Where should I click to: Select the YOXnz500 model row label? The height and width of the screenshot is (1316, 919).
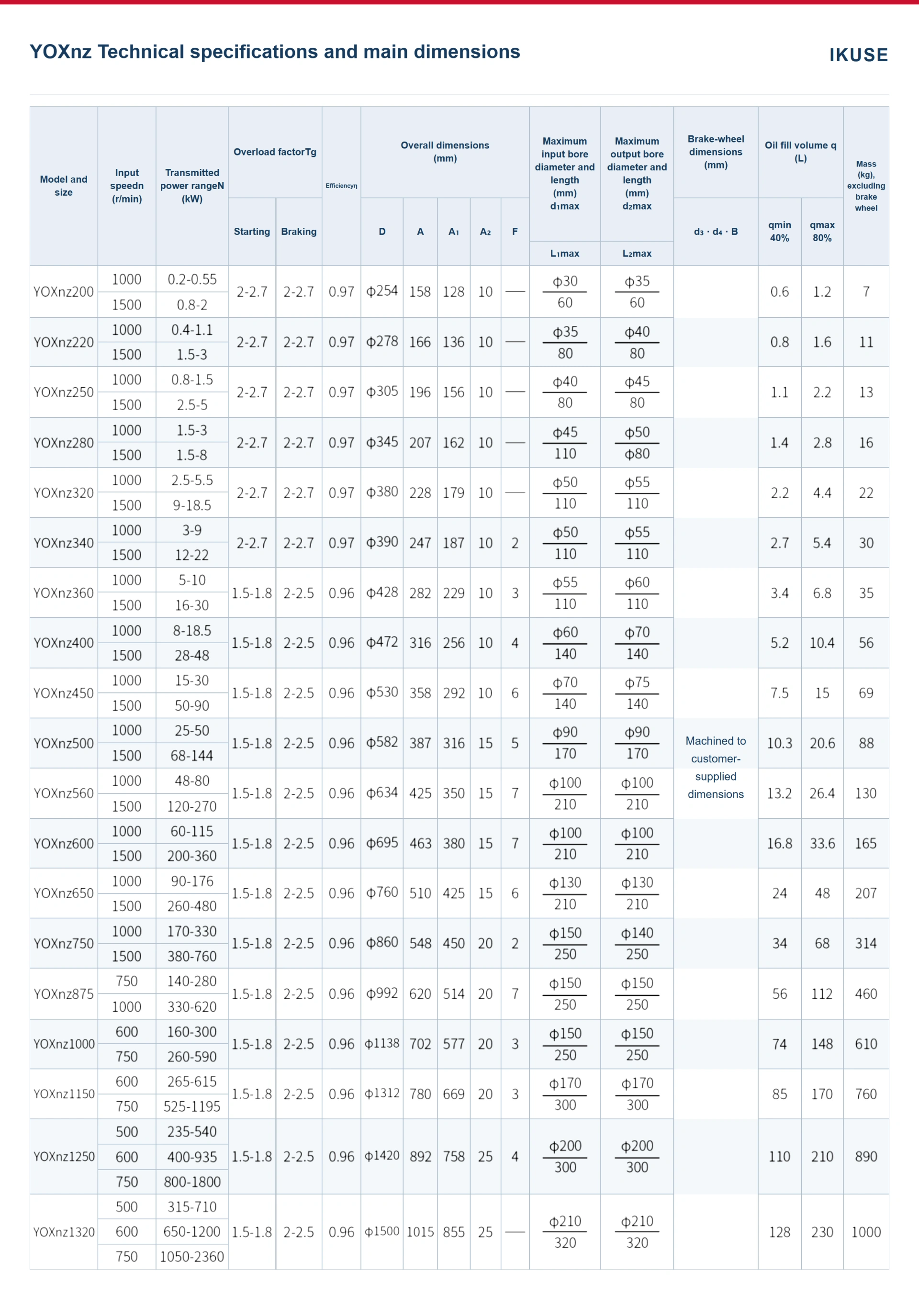point(64,743)
